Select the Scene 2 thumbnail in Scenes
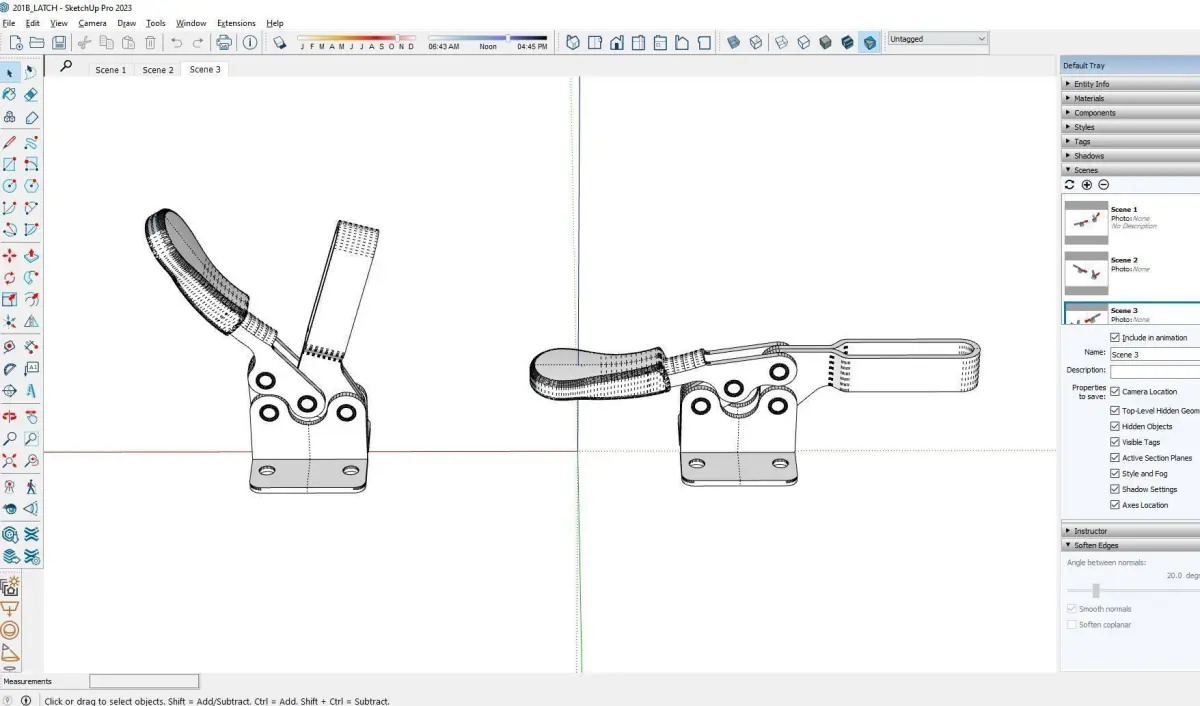This screenshot has height=706, width=1200. pos(1086,272)
